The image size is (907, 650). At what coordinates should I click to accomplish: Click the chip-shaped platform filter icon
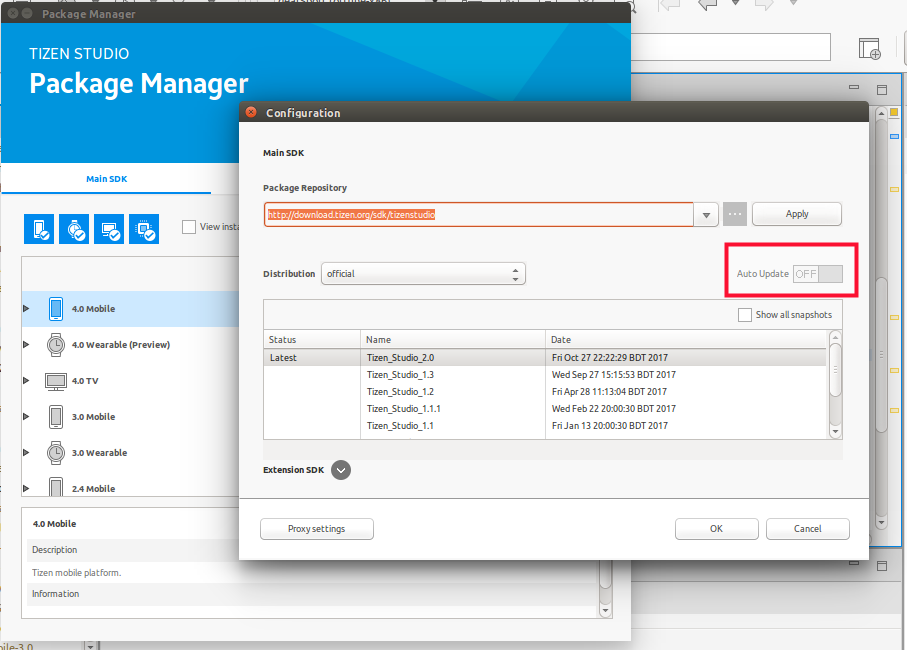144,229
